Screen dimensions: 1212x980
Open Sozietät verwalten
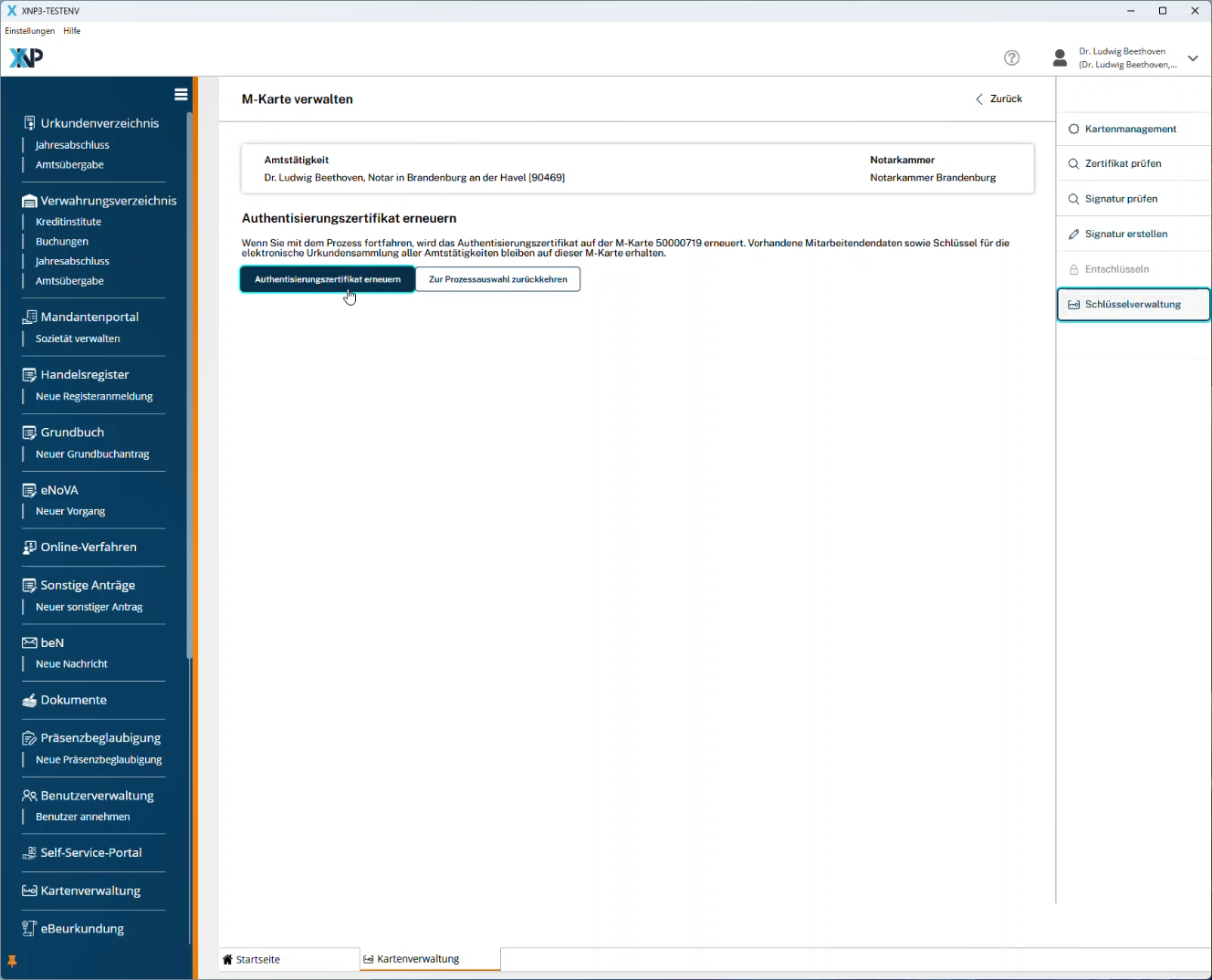(x=78, y=339)
